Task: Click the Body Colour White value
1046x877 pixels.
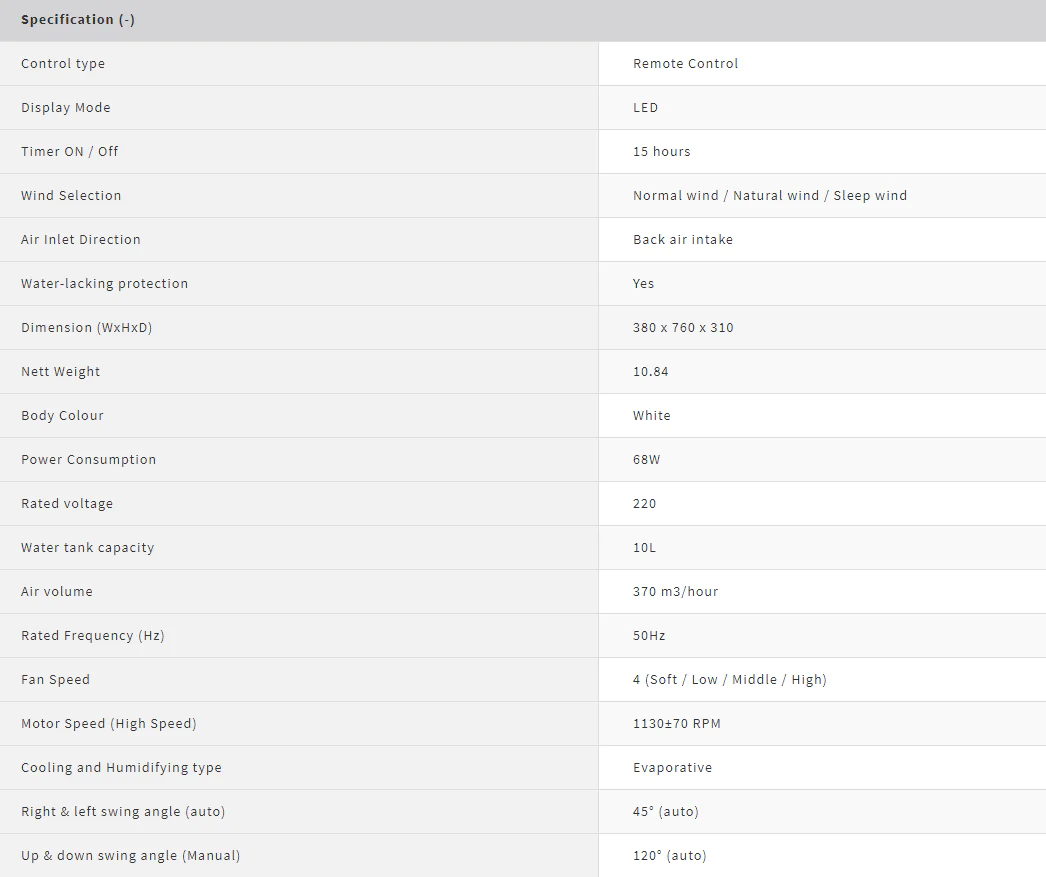Action: (x=651, y=416)
